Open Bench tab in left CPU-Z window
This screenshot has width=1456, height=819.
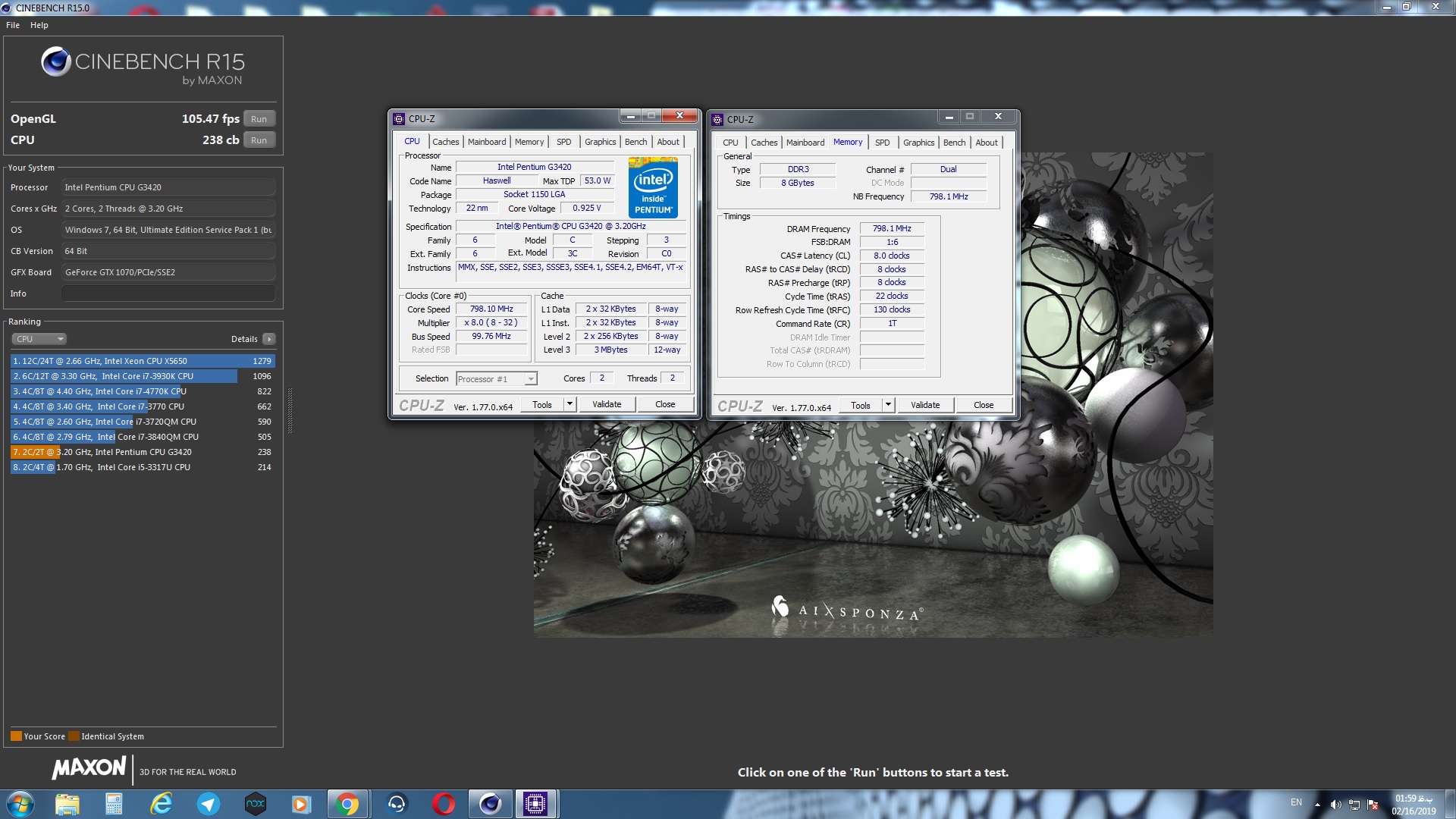pyautogui.click(x=636, y=142)
